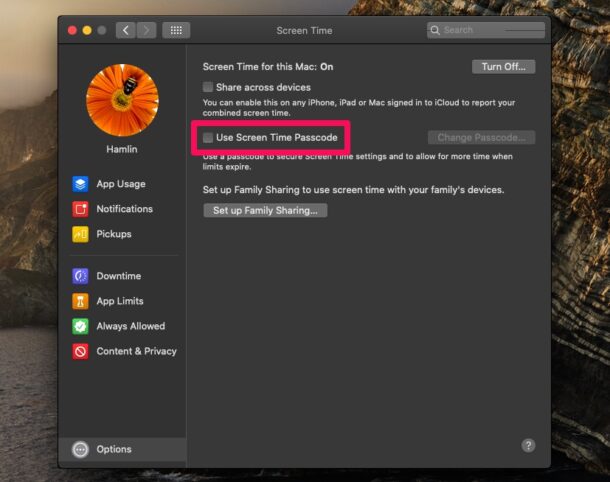Open the Content & Privacy restriction icon

[x=80, y=351]
